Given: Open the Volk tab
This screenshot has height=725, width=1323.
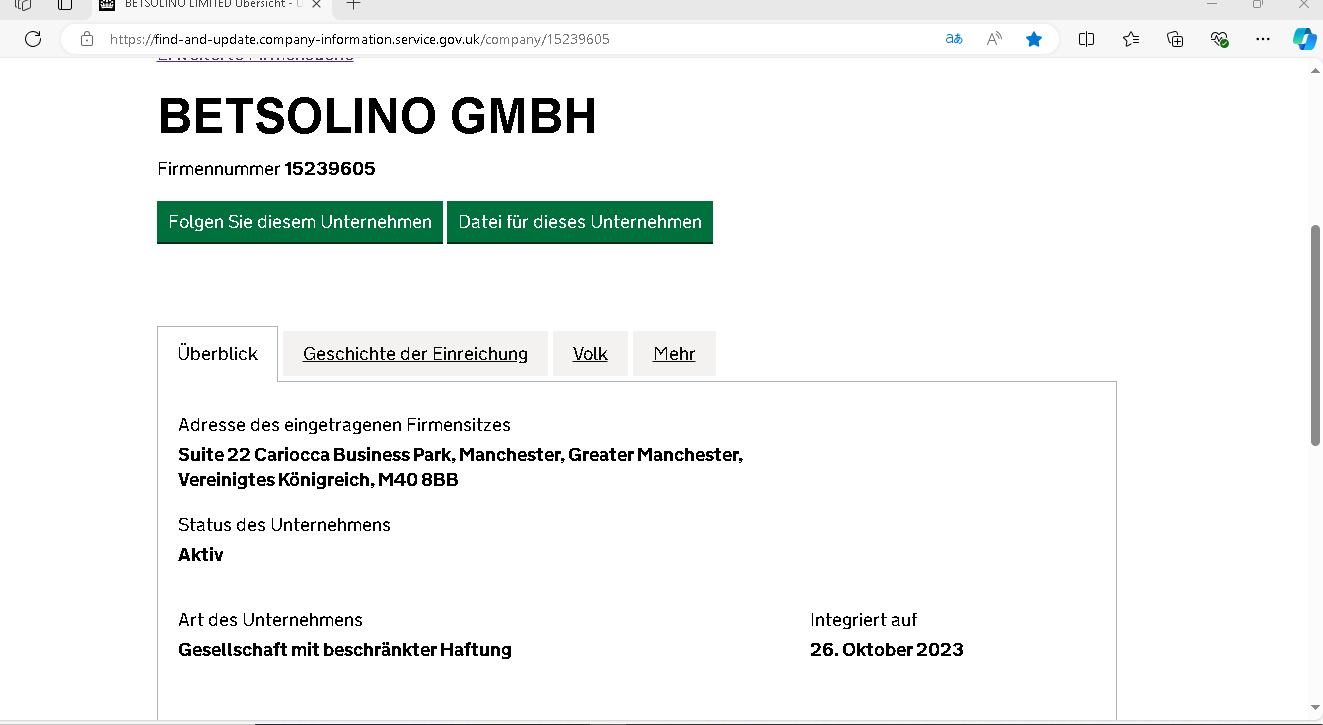Looking at the screenshot, I should click(x=590, y=354).
